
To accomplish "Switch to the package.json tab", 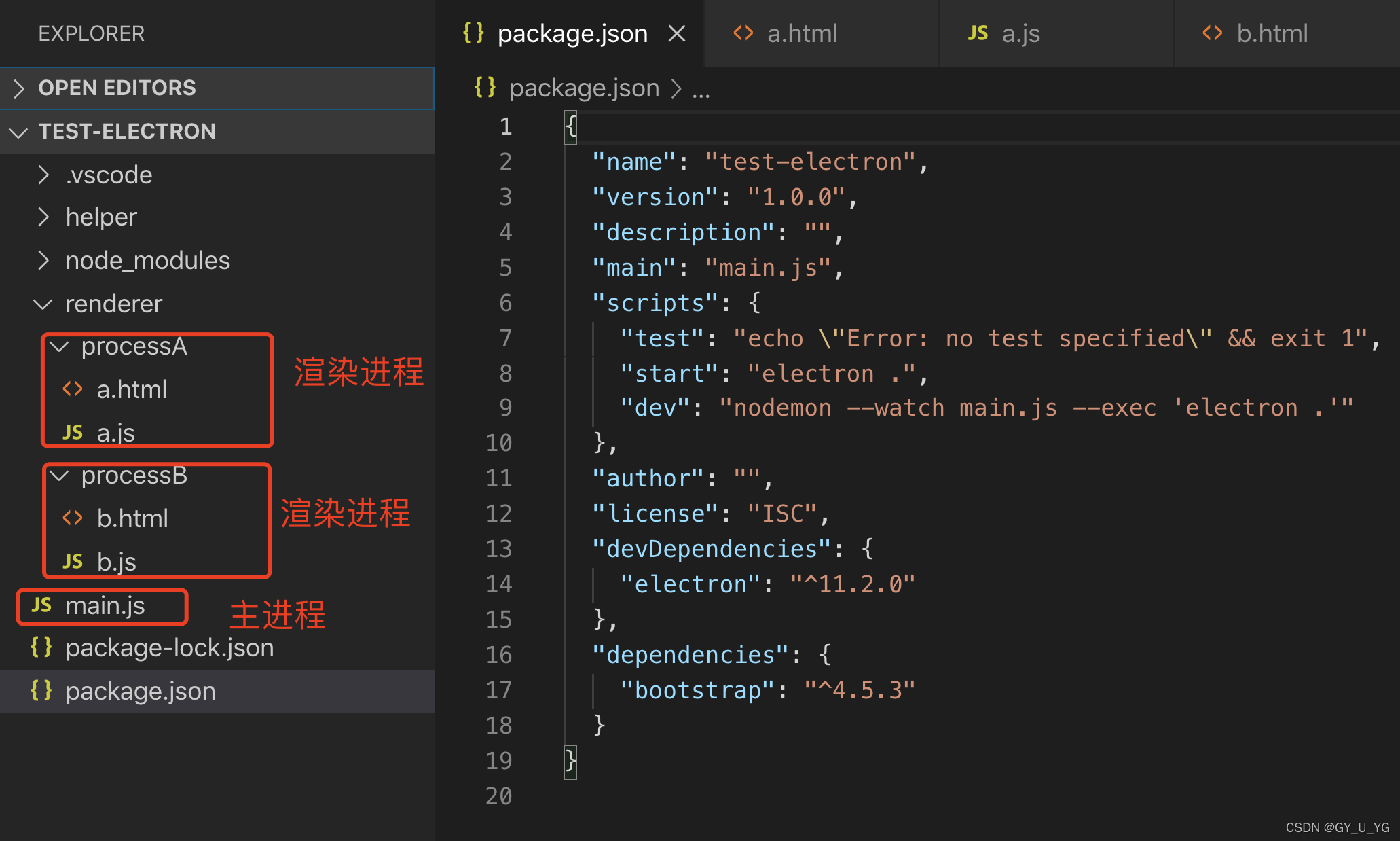I will click(569, 33).
